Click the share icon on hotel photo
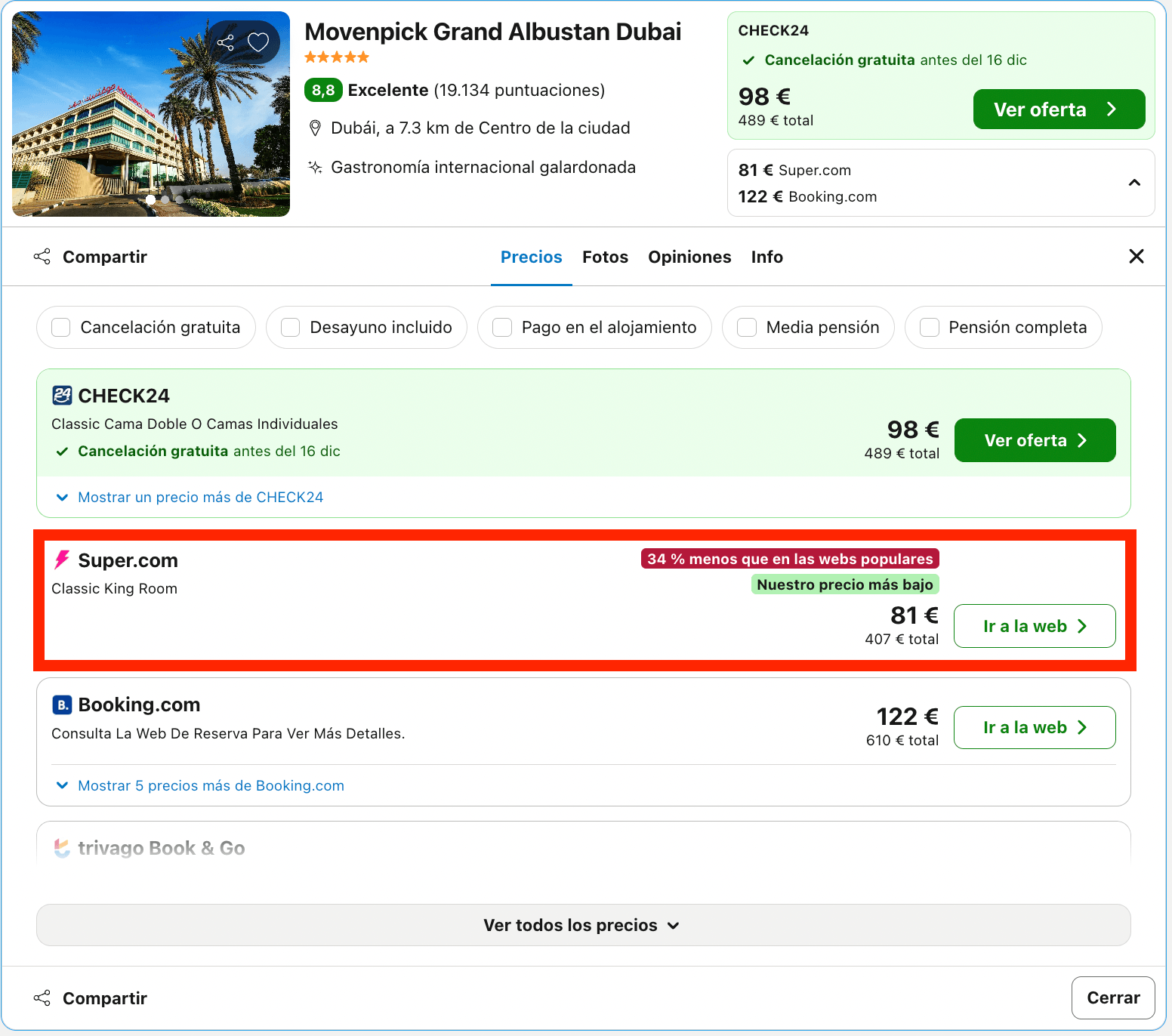The image size is (1172, 1036). 226,42
